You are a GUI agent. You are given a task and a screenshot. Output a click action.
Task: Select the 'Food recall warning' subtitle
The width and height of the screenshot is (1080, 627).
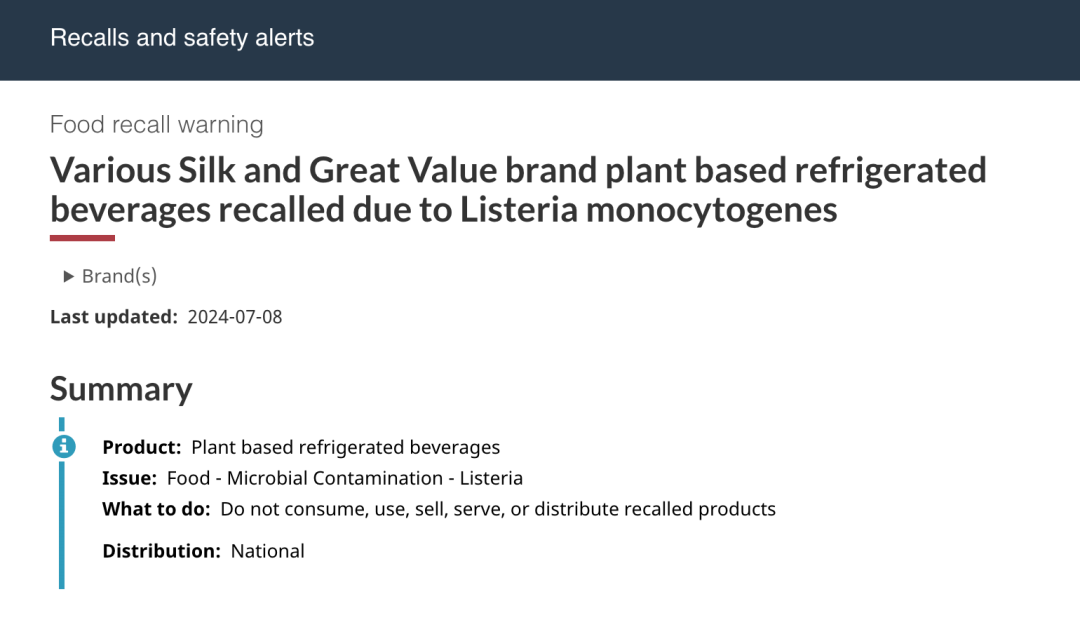(156, 125)
